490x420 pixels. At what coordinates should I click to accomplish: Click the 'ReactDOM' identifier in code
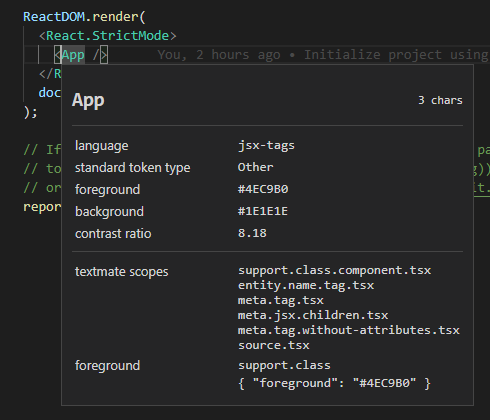pos(54,17)
